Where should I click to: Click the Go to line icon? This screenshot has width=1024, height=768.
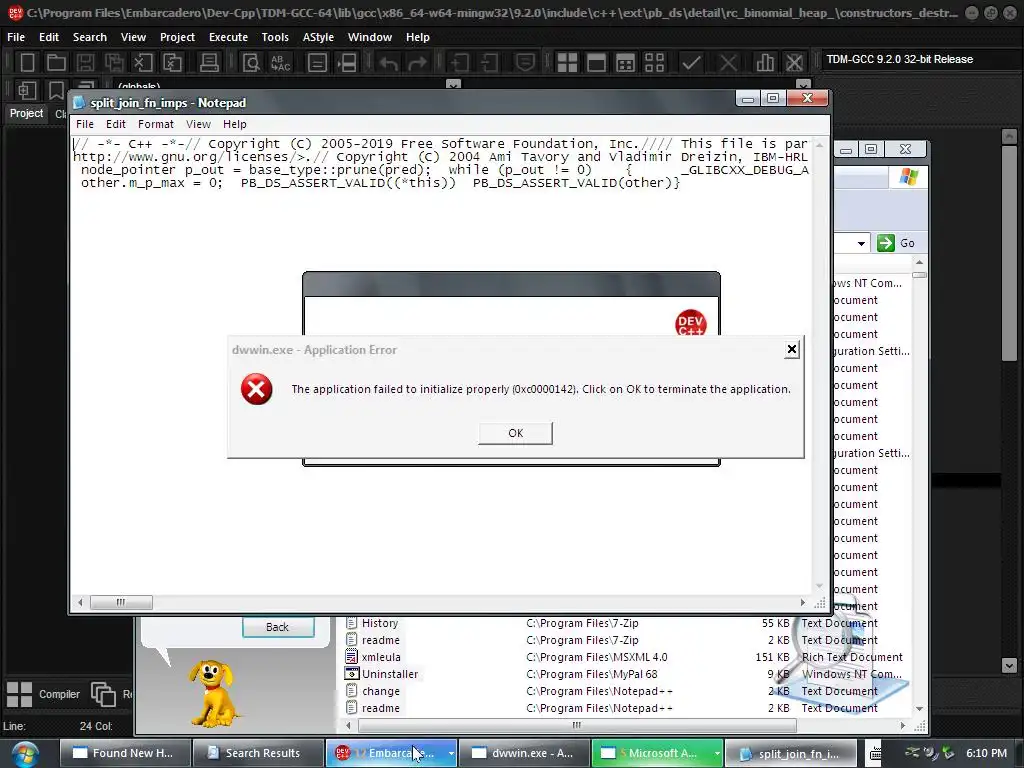[347, 63]
